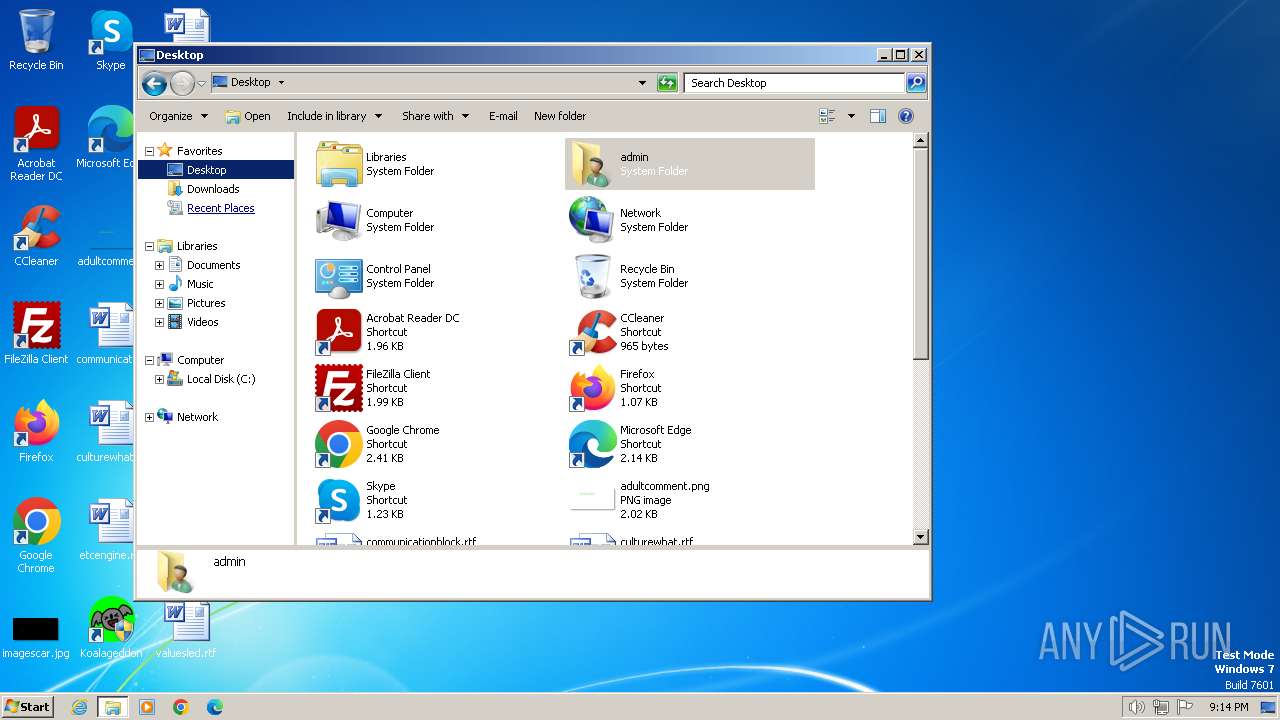Click the Forward navigation arrow in Explorer

click(182, 83)
